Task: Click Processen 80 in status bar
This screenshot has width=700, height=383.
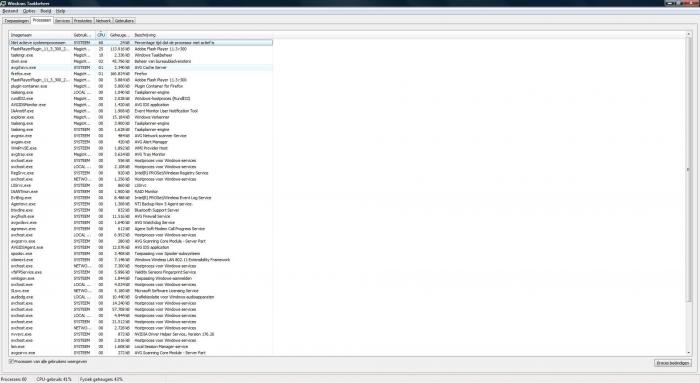Action: tap(14, 379)
